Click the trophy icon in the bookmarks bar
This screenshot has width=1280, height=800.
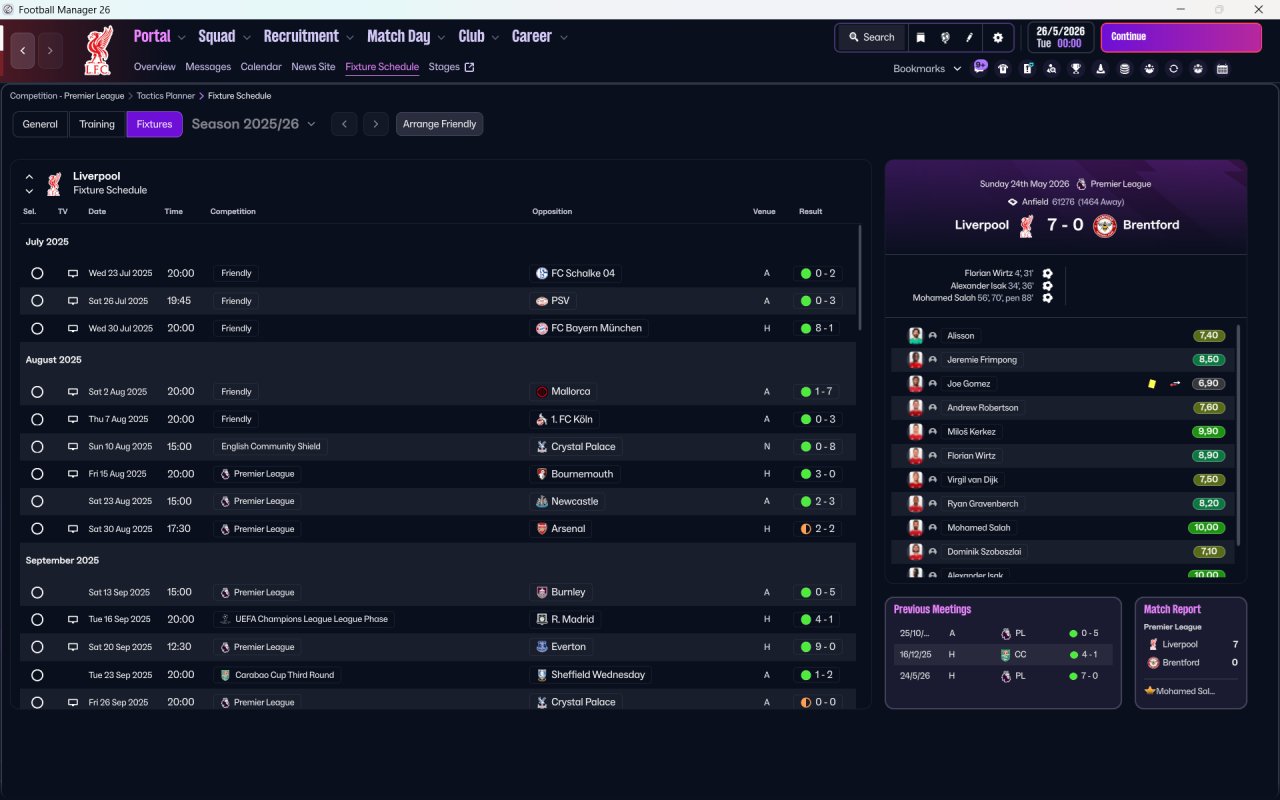pyautogui.click(x=1076, y=69)
